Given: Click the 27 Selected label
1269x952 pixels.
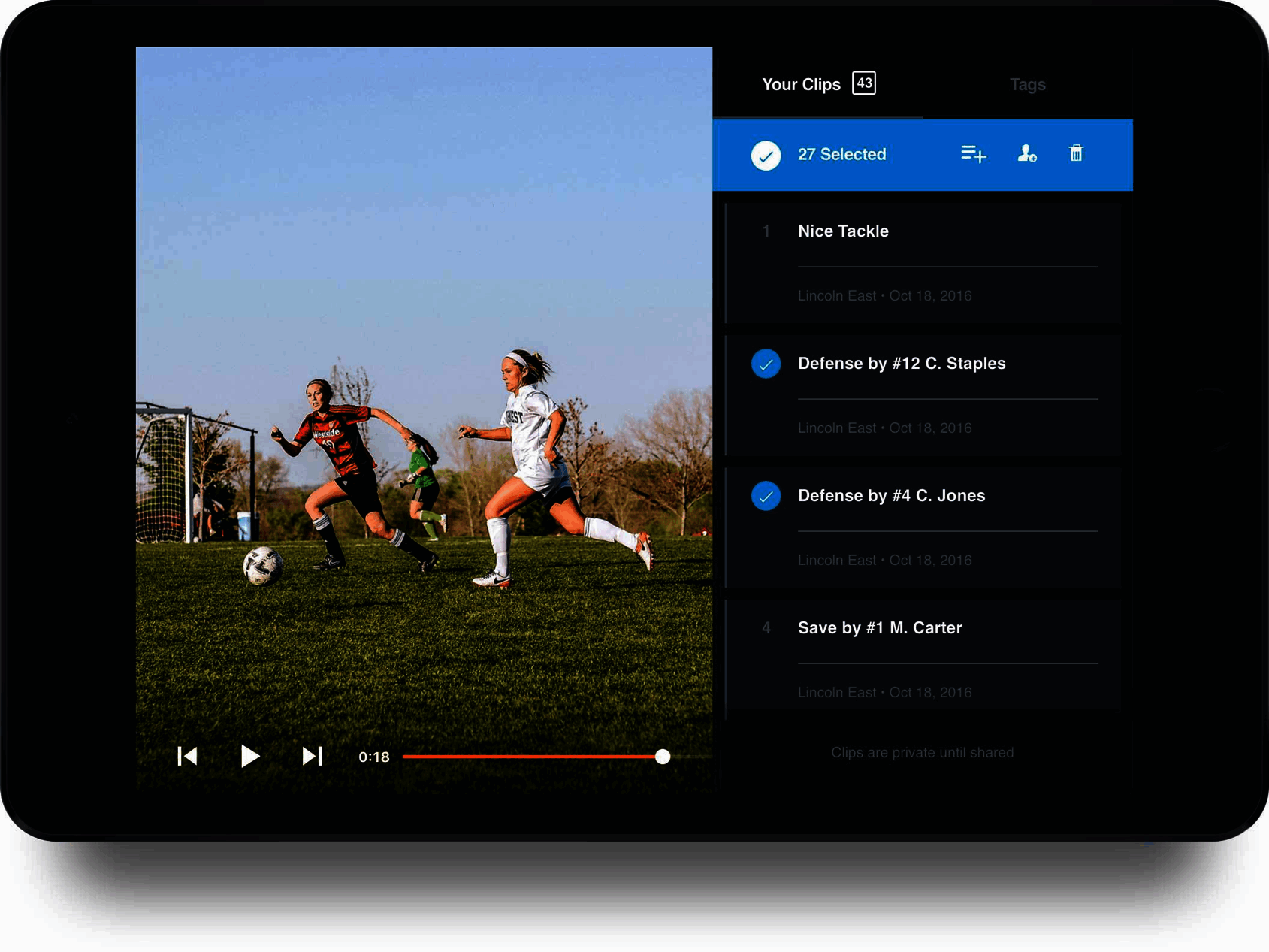Looking at the screenshot, I should point(842,154).
